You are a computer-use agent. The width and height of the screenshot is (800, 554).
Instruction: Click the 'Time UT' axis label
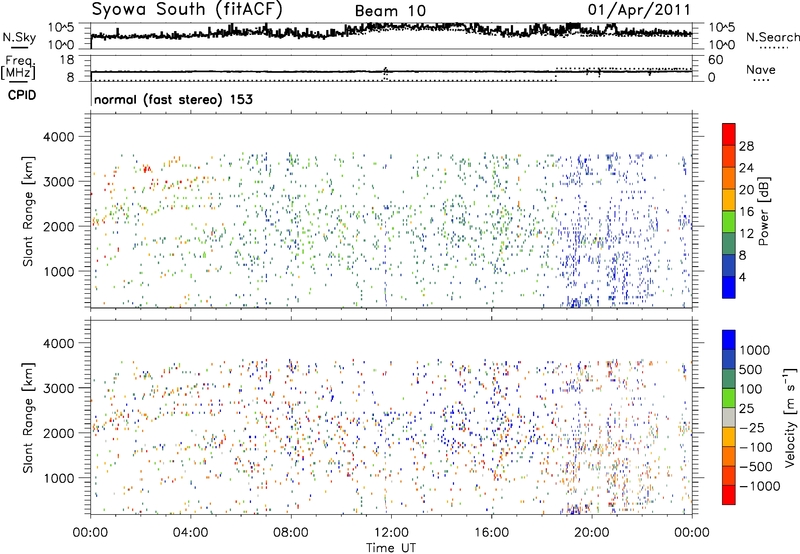tap(391, 548)
